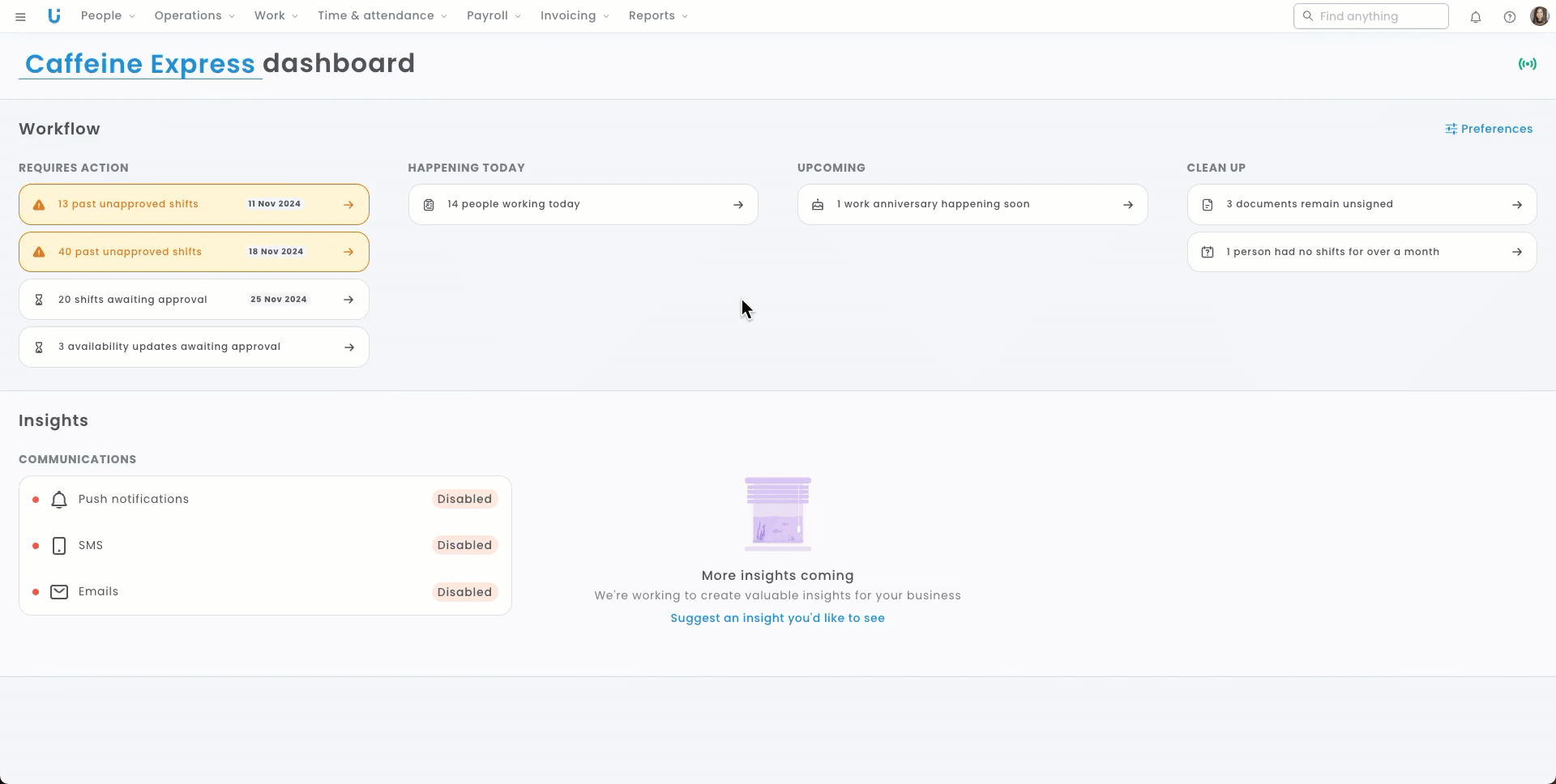Open the notifications bell icon
The image size is (1556, 784).
[1476, 17]
